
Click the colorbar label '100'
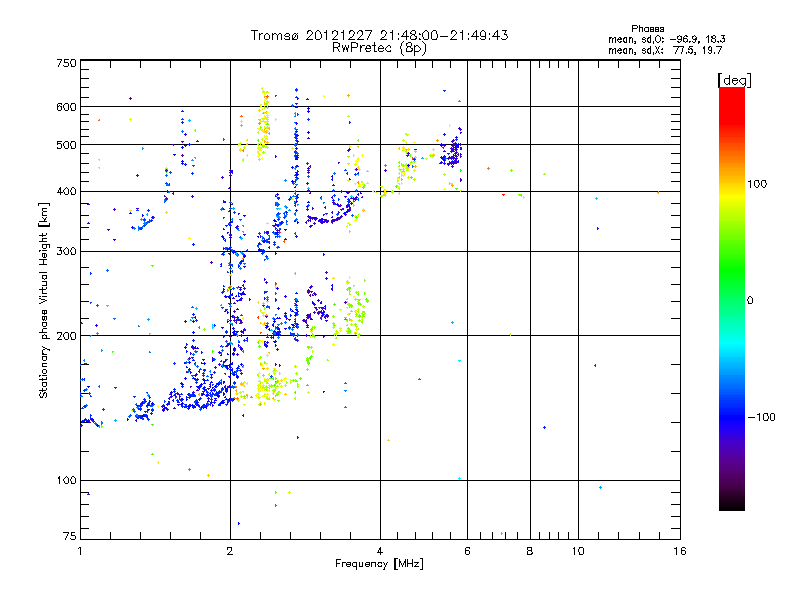[757, 184]
